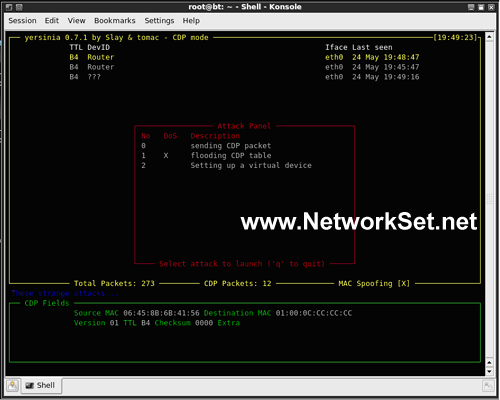This screenshot has height=400, width=500.
Task: Open the Help menu
Action: [x=191, y=21]
